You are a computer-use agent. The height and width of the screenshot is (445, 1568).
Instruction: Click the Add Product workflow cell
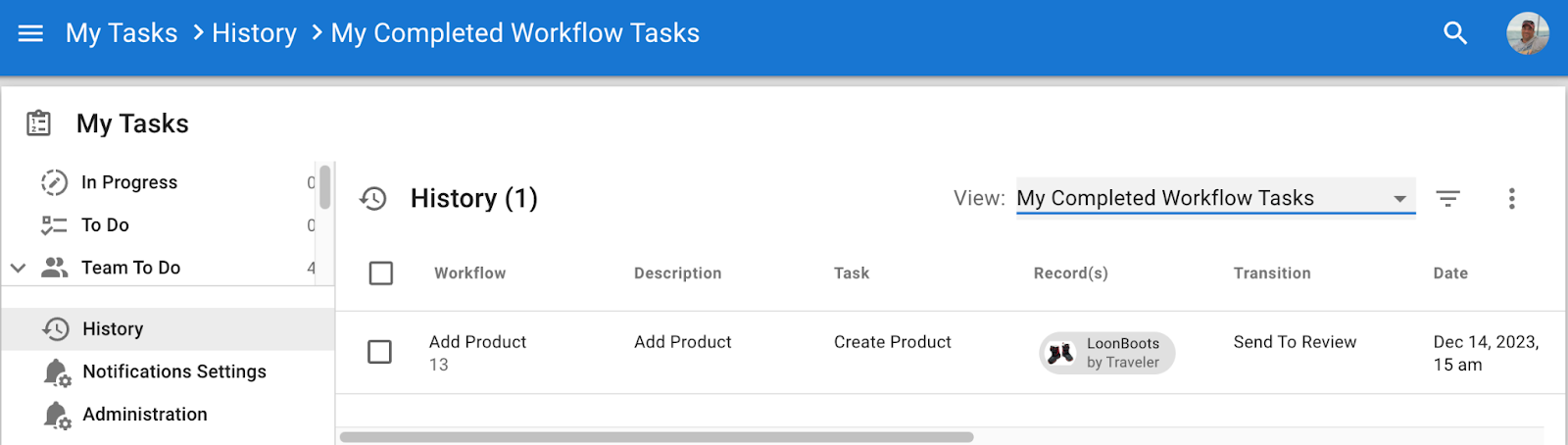click(x=477, y=352)
